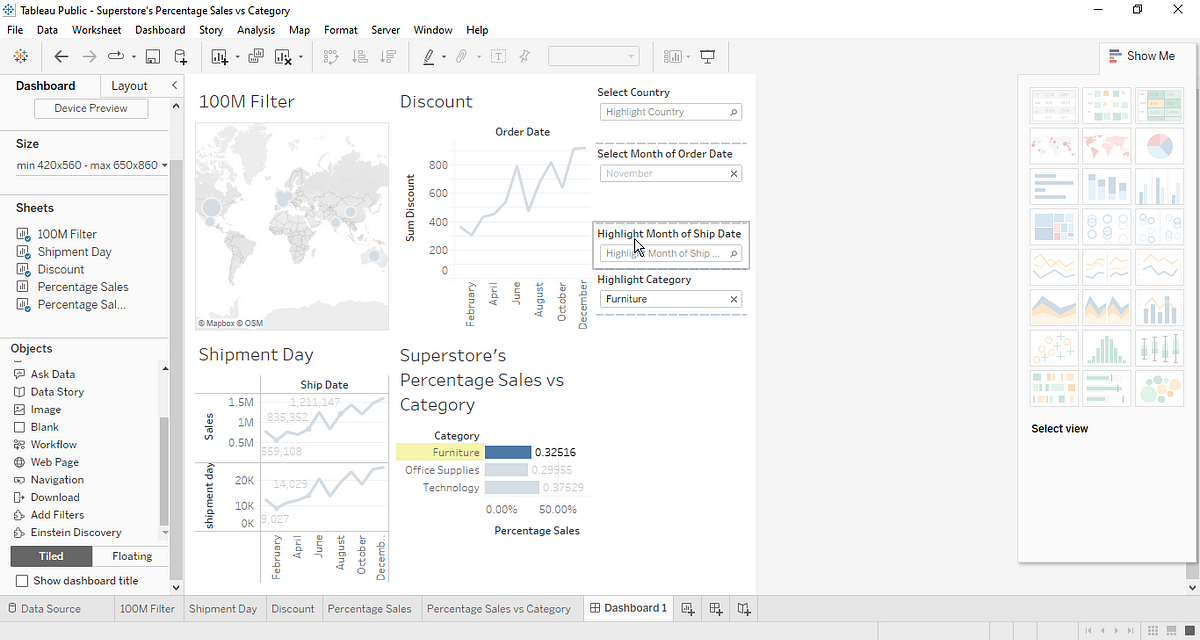The image size is (1200, 640).
Task: Click the New Story icon in bottom tab bar
Action: (745, 608)
